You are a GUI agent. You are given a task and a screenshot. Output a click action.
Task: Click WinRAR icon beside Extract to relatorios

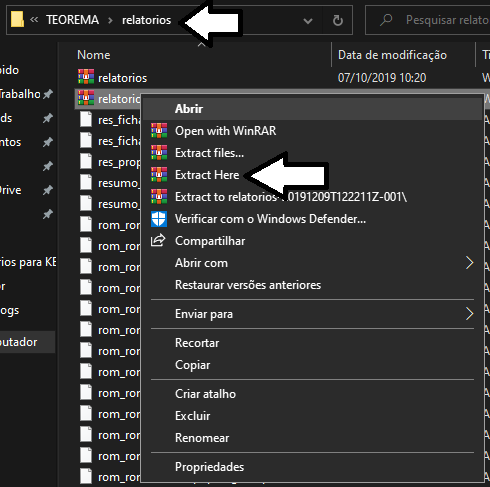159,197
